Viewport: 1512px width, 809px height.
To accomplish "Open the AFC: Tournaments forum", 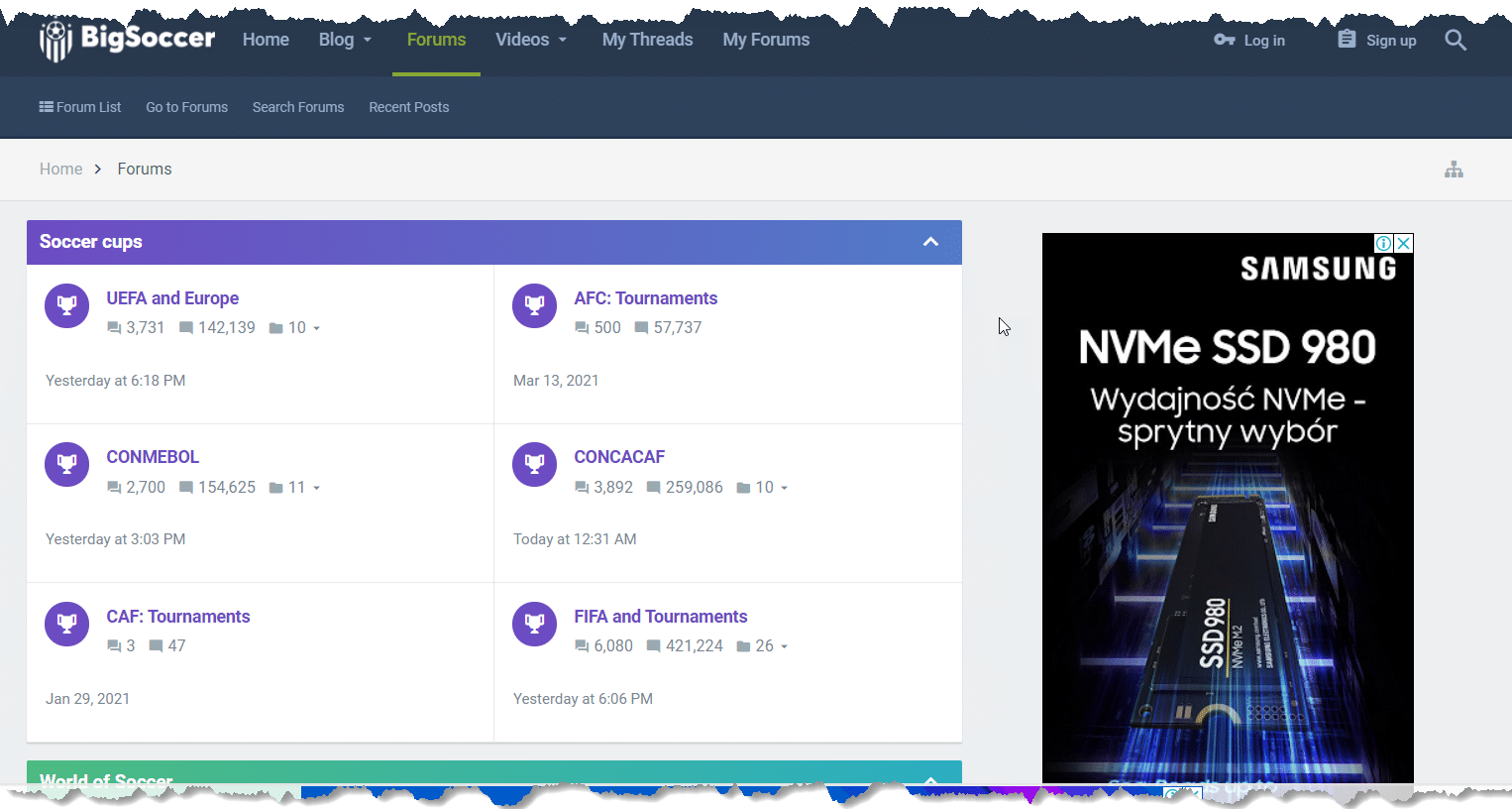I will coord(645,297).
